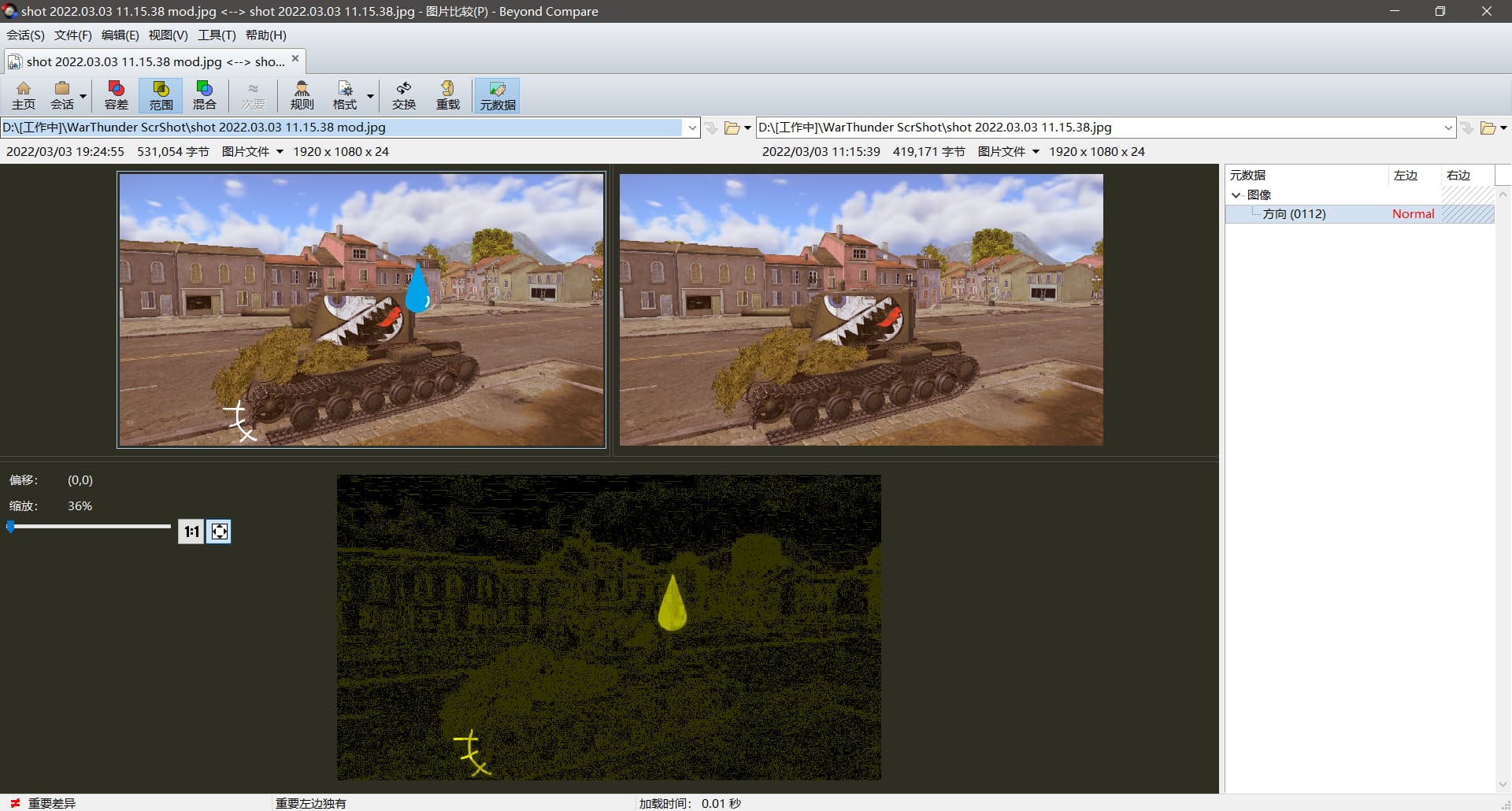This screenshot has height=811, width=1512.
Task: Collapse the 图像 metadata tree node
Action: pyautogui.click(x=1236, y=195)
